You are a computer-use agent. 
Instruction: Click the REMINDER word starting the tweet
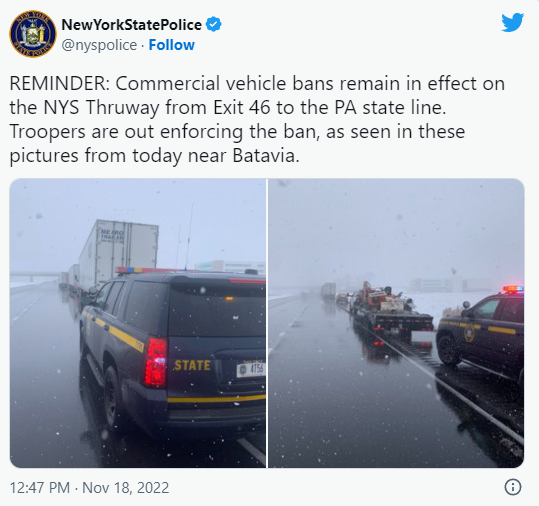point(59,84)
